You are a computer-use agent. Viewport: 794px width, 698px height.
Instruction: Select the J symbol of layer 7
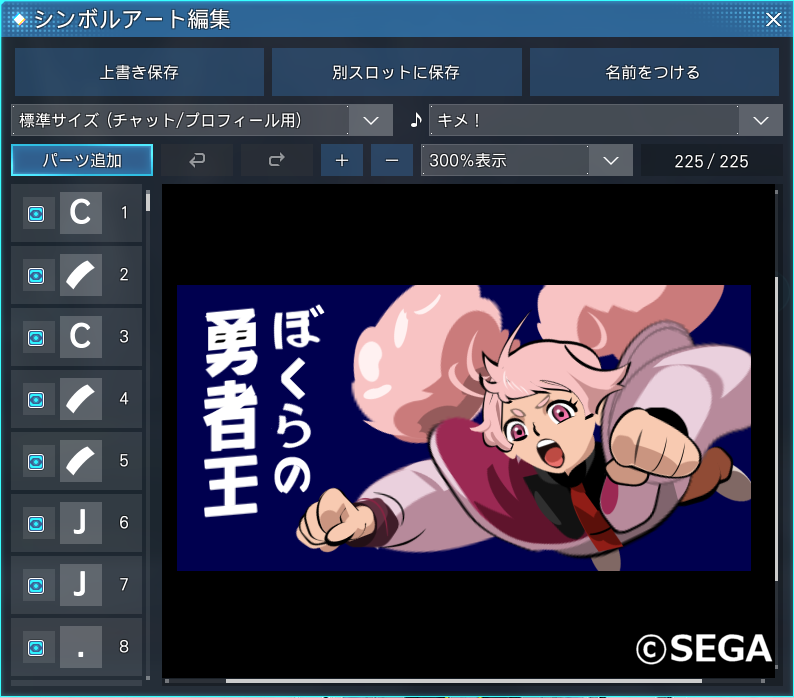pos(81,585)
